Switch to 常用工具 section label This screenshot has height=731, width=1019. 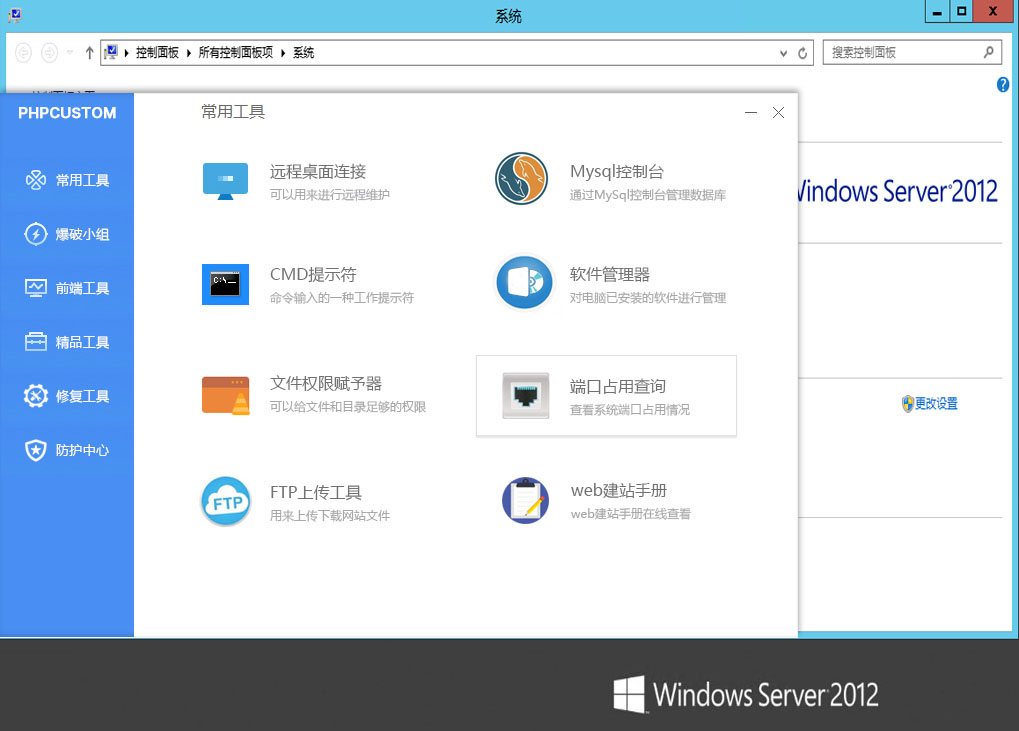[82, 180]
